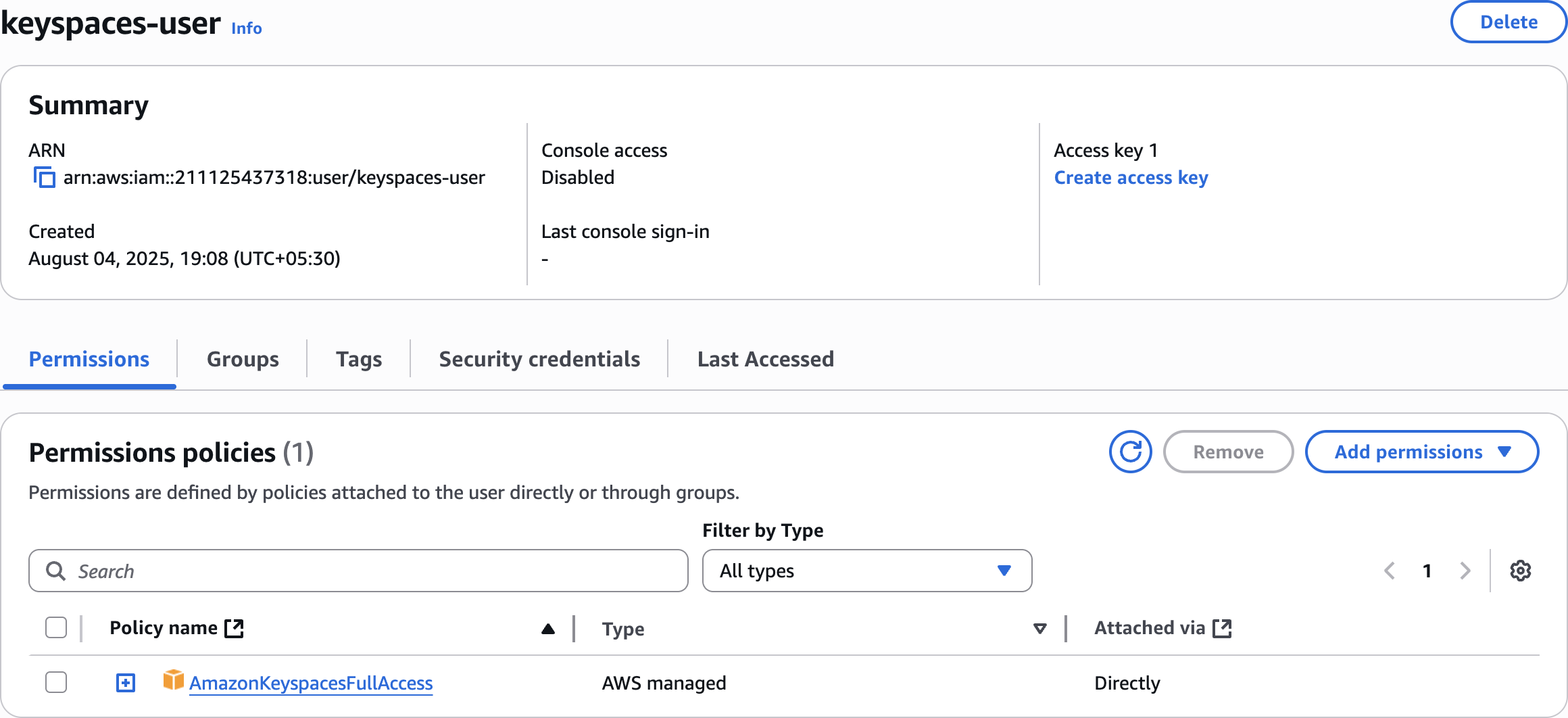Click the Type column header

pos(623,629)
